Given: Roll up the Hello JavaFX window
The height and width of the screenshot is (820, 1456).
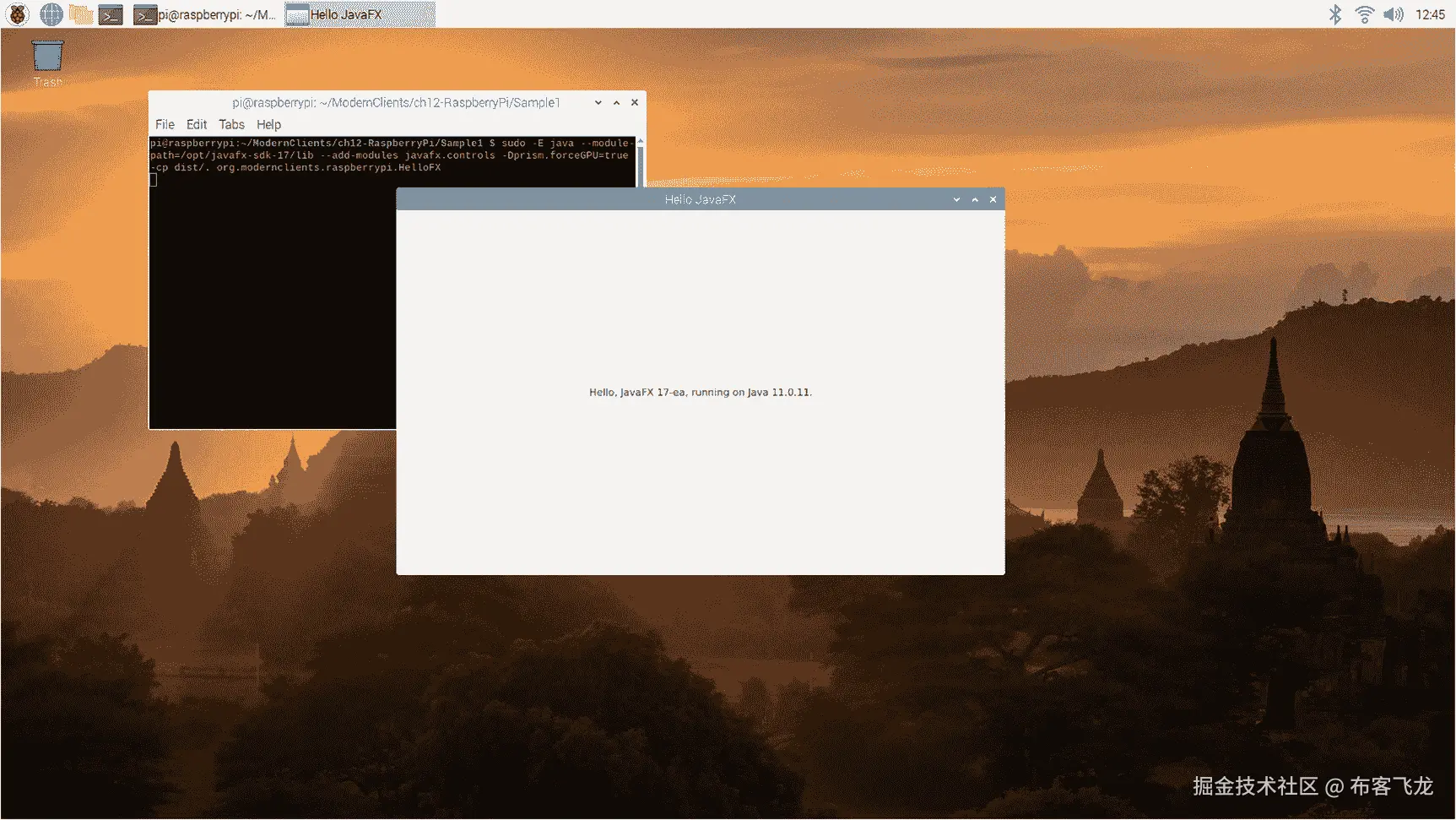Looking at the screenshot, I should pos(974,199).
